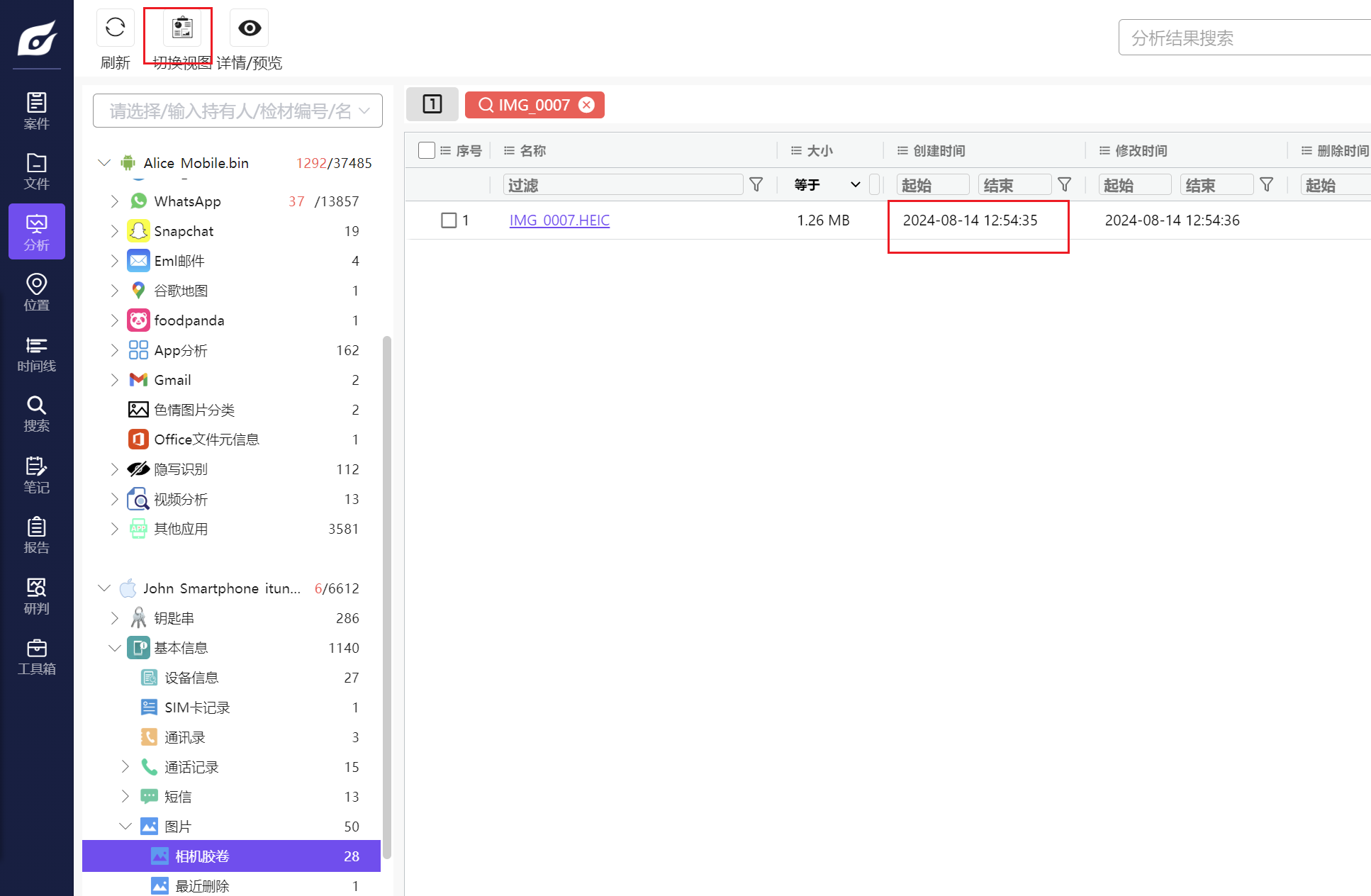This screenshot has width=1371, height=896.
Task: Open the location (位置) sidebar icon
Action: (36, 293)
